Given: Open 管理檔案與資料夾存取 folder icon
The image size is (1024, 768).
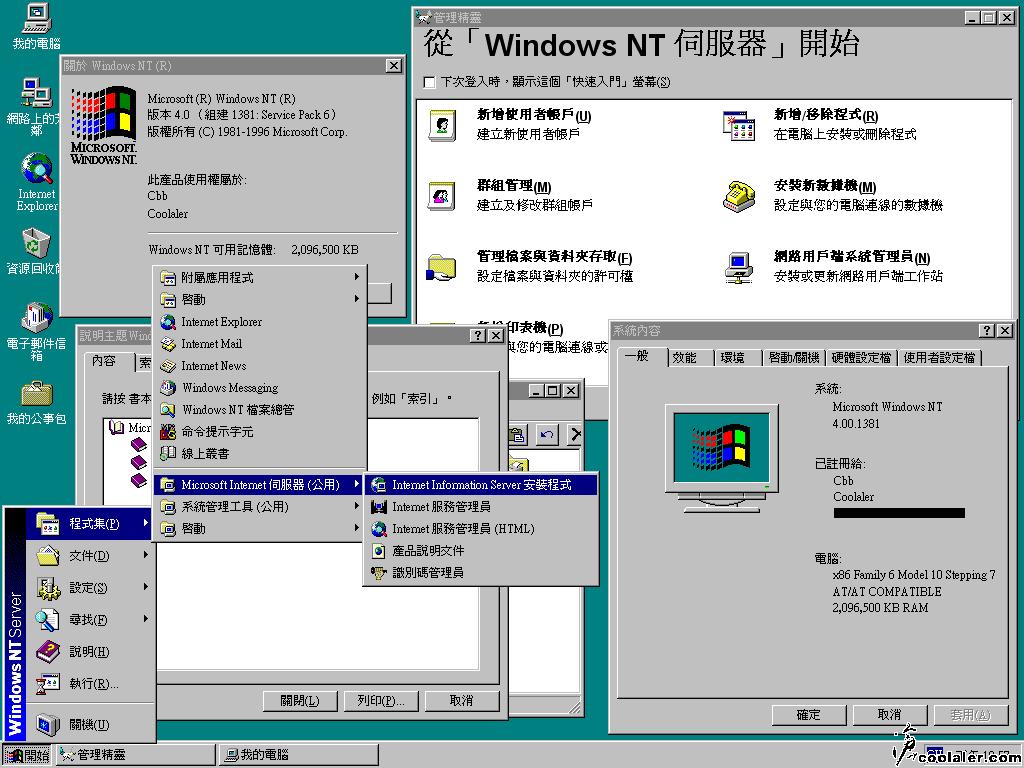Looking at the screenshot, I should (x=440, y=266).
